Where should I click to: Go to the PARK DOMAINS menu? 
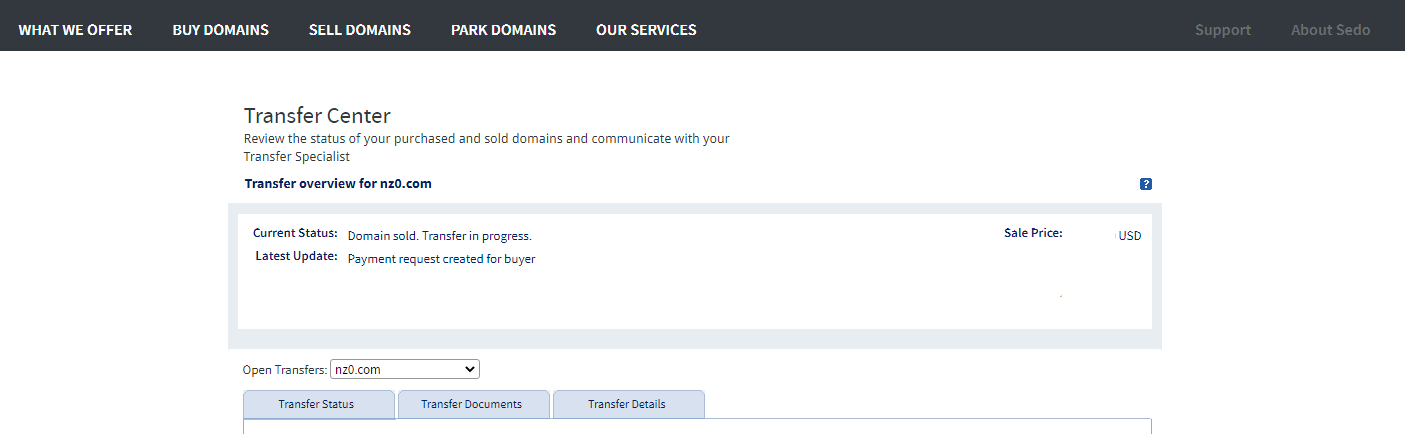[503, 30]
